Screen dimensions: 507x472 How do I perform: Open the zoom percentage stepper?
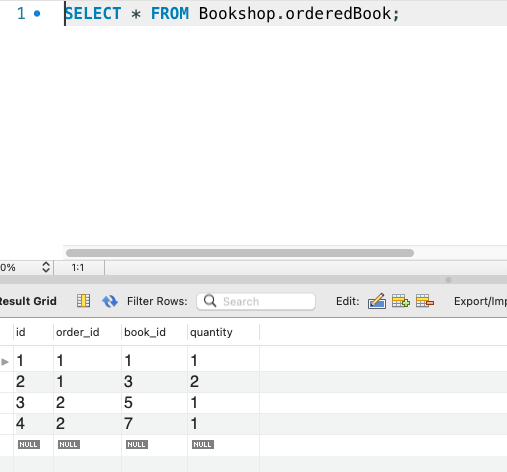46,267
